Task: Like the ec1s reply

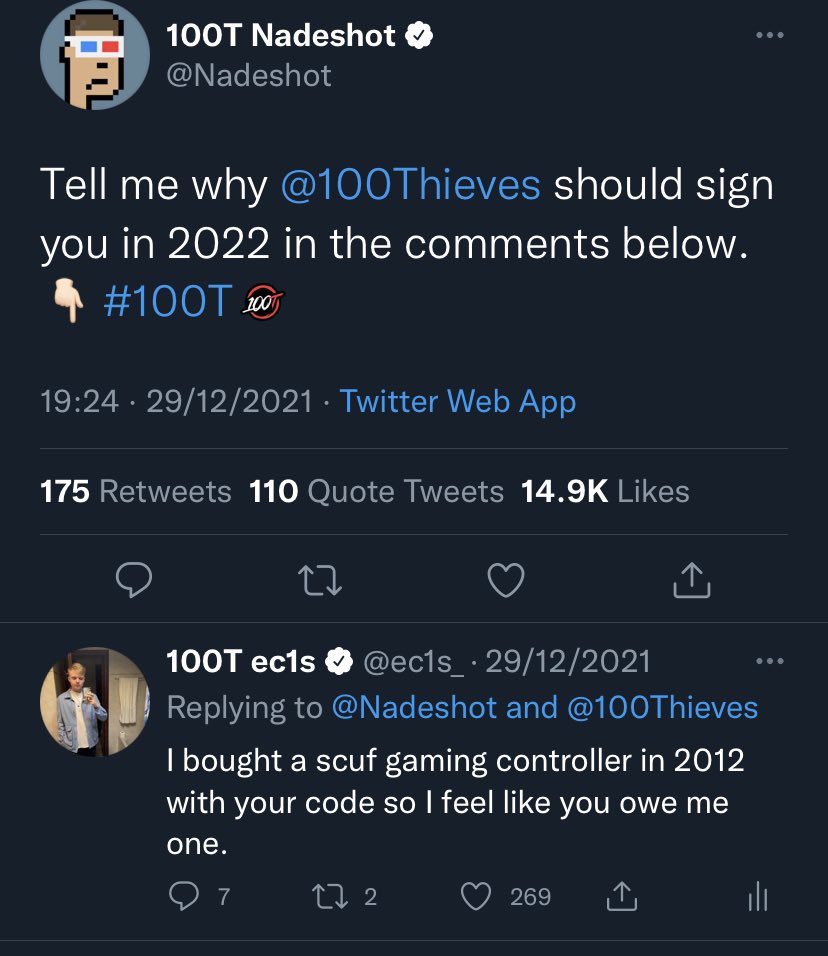Action: (x=478, y=896)
